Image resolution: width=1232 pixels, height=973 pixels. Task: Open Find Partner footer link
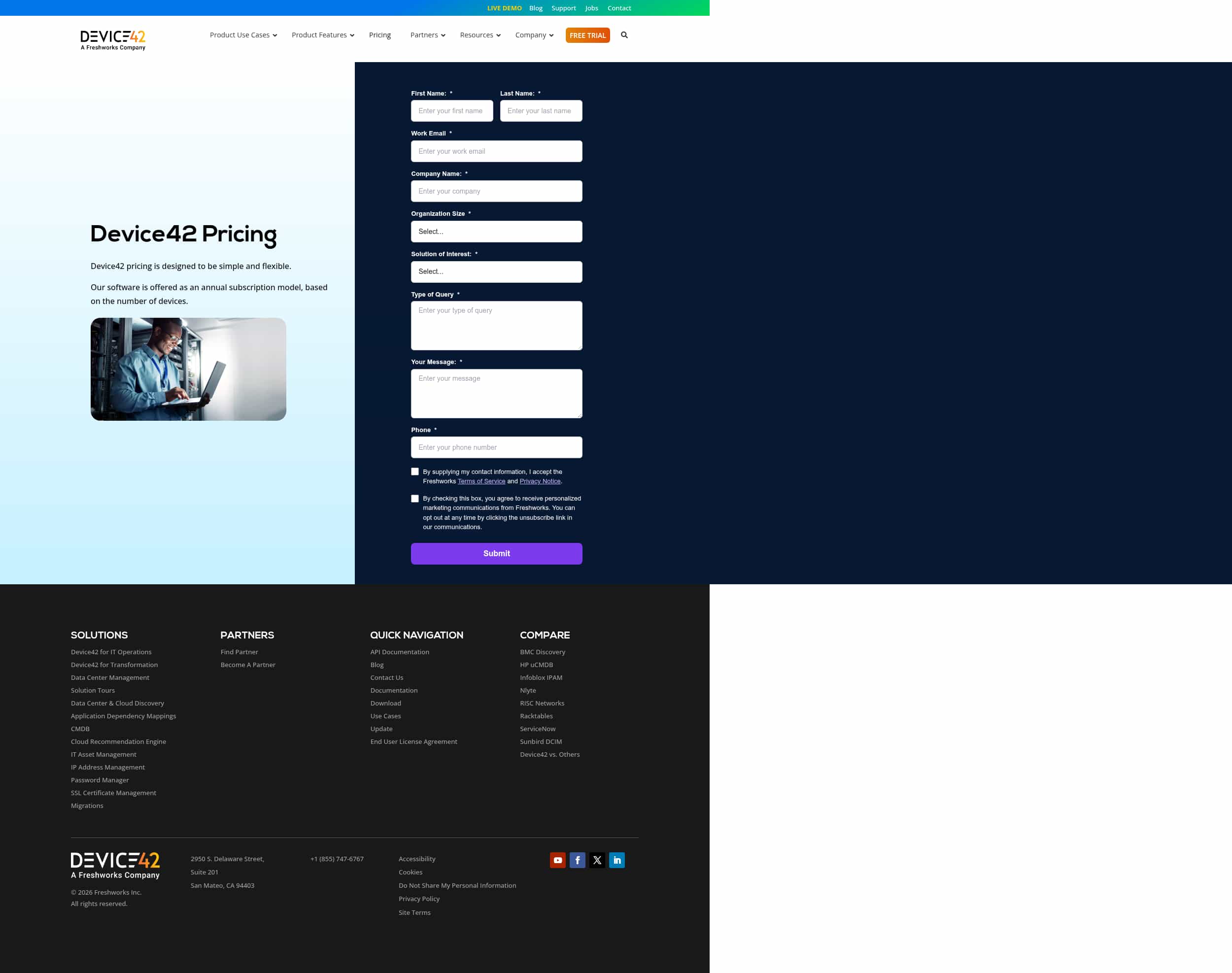(240, 652)
